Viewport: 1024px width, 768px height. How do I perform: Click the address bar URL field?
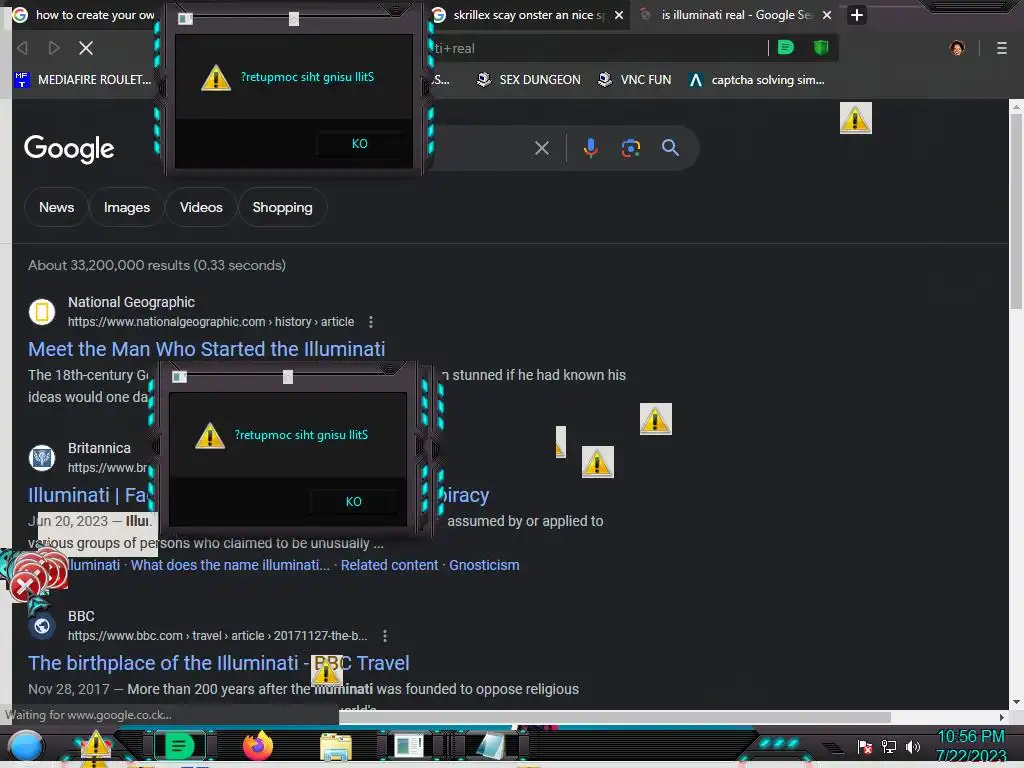(598, 48)
